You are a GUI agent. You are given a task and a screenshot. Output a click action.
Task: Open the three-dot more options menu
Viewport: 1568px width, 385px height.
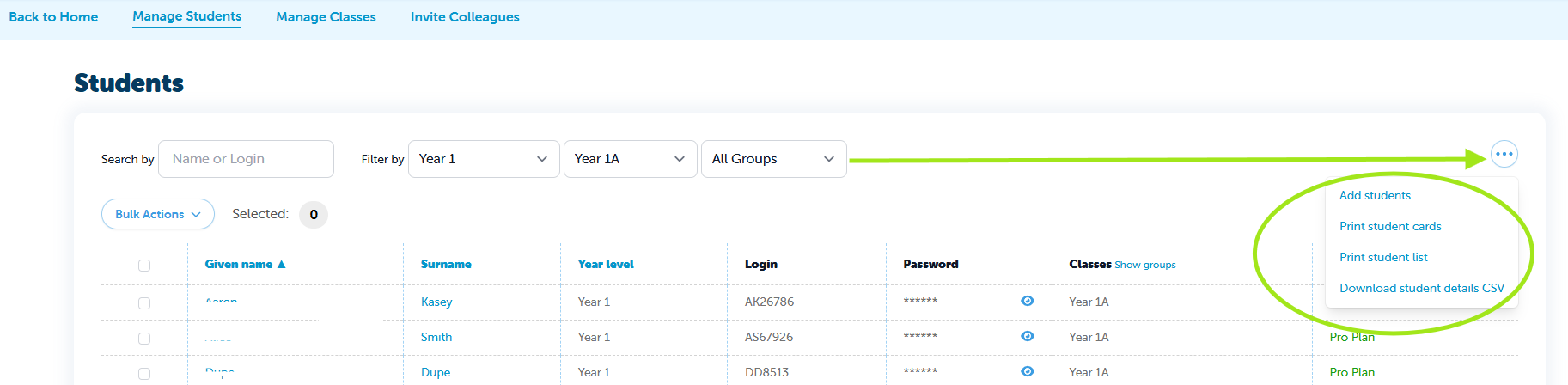coord(1504,155)
